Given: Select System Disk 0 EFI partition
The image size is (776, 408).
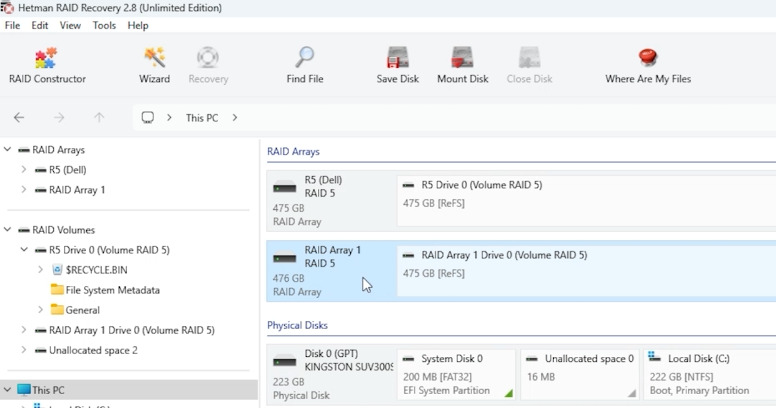Looking at the screenshot, I should click(x=456, y=374).
